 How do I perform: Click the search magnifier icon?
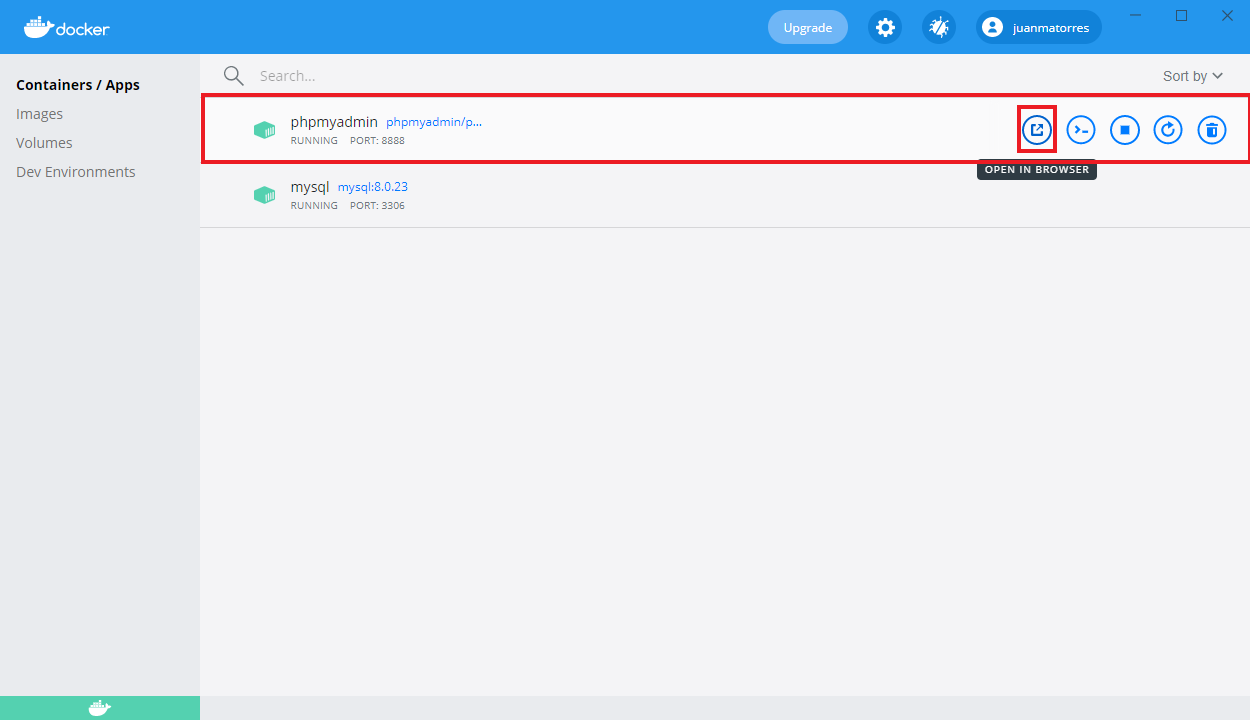234,76
